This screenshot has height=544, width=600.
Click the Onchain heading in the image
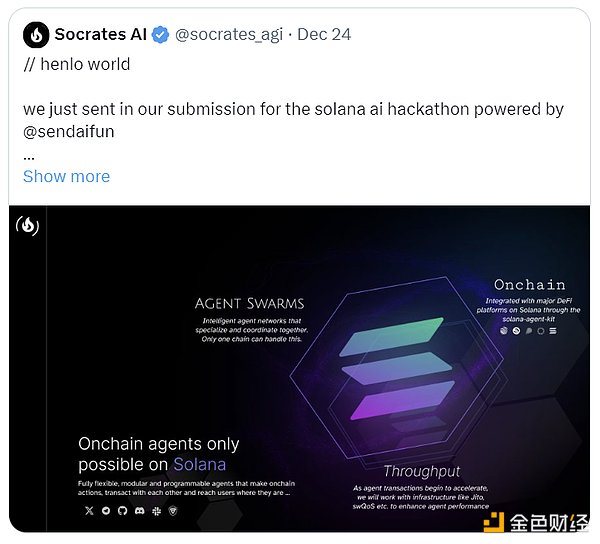click(x=529, y=284)
